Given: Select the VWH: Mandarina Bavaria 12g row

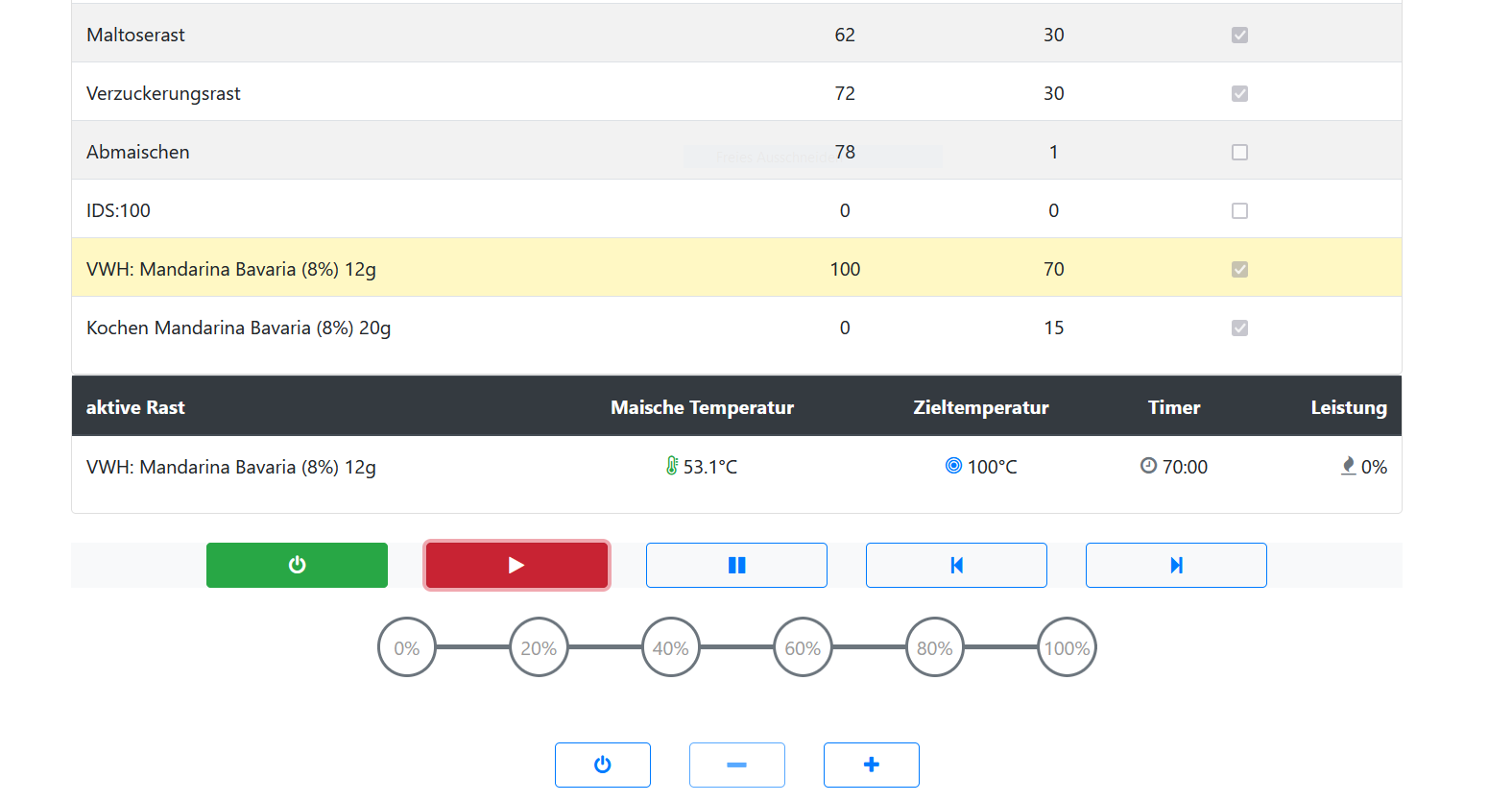Looking at the screenshot, I should [x=231, y=270].
